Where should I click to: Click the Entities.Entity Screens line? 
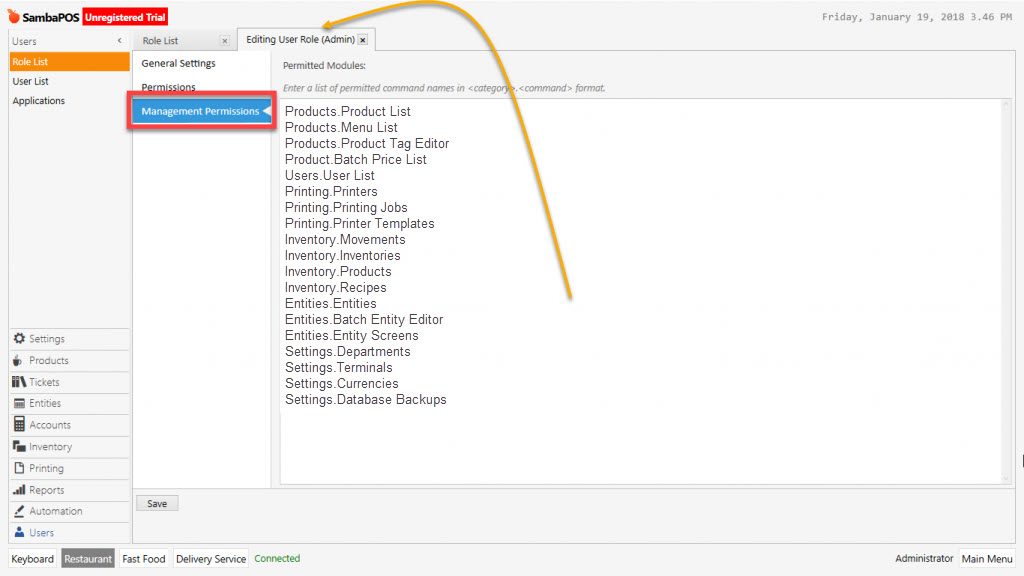[x=351, y=336]
